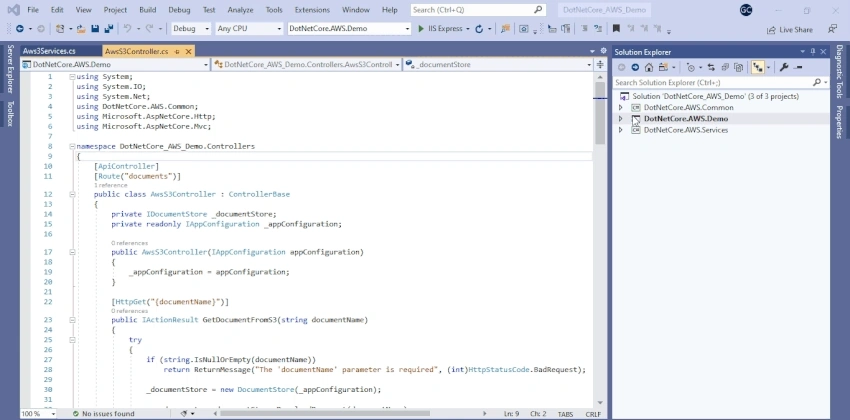This screenshot has height=420, width=850.
Task: Click the Comment selection toolbar icon
Action: pos(584,29)
